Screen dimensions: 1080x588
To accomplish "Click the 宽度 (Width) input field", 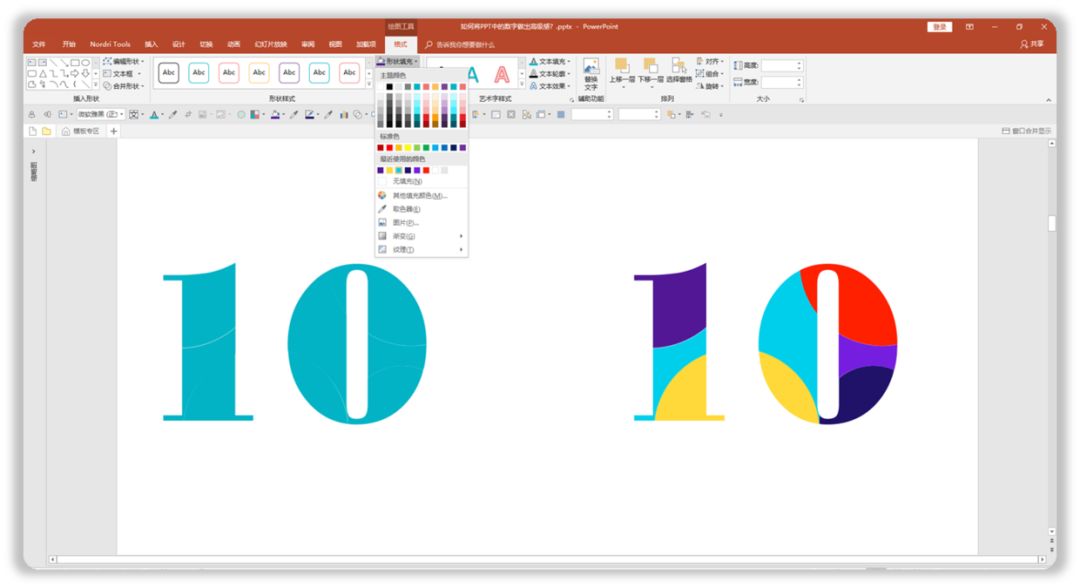I will pos(781,82).
